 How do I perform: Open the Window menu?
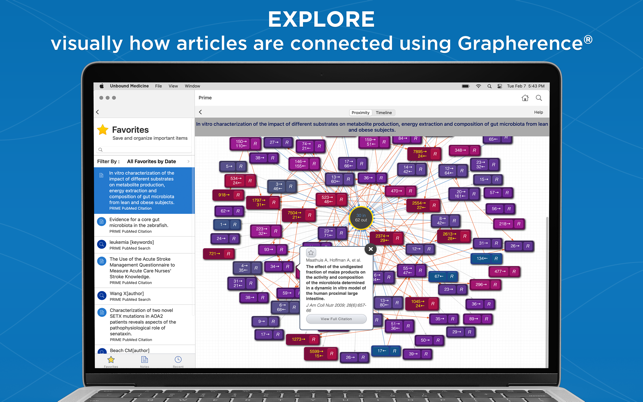click(x=192, y=86)
